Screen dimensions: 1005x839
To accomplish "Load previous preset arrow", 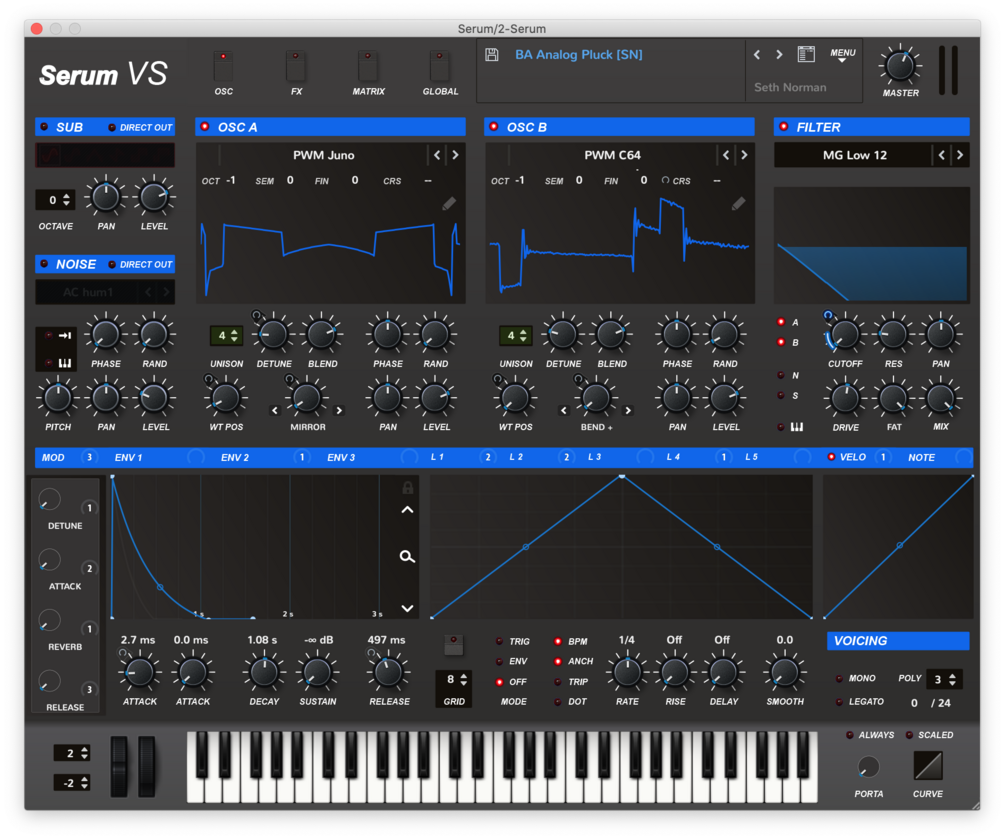I will click(x=757, y=54).
